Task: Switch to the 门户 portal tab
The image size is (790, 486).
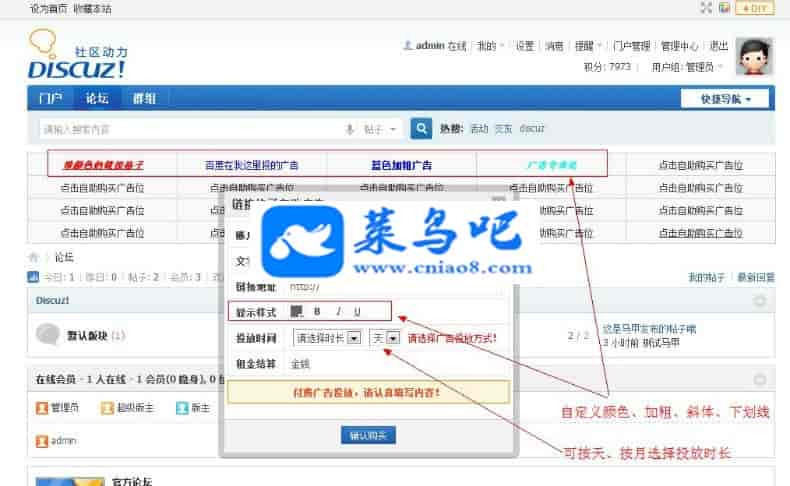Action: click(50, 99)
